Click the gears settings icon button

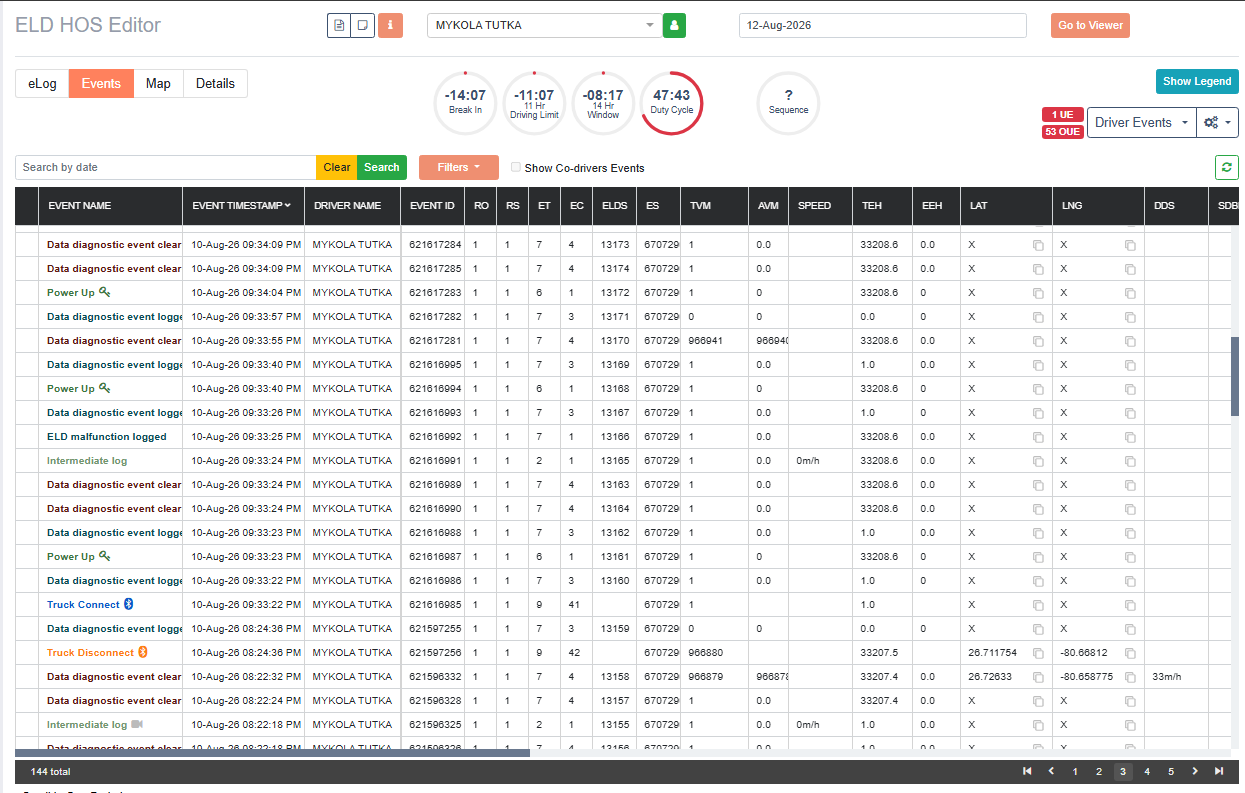1217,122
